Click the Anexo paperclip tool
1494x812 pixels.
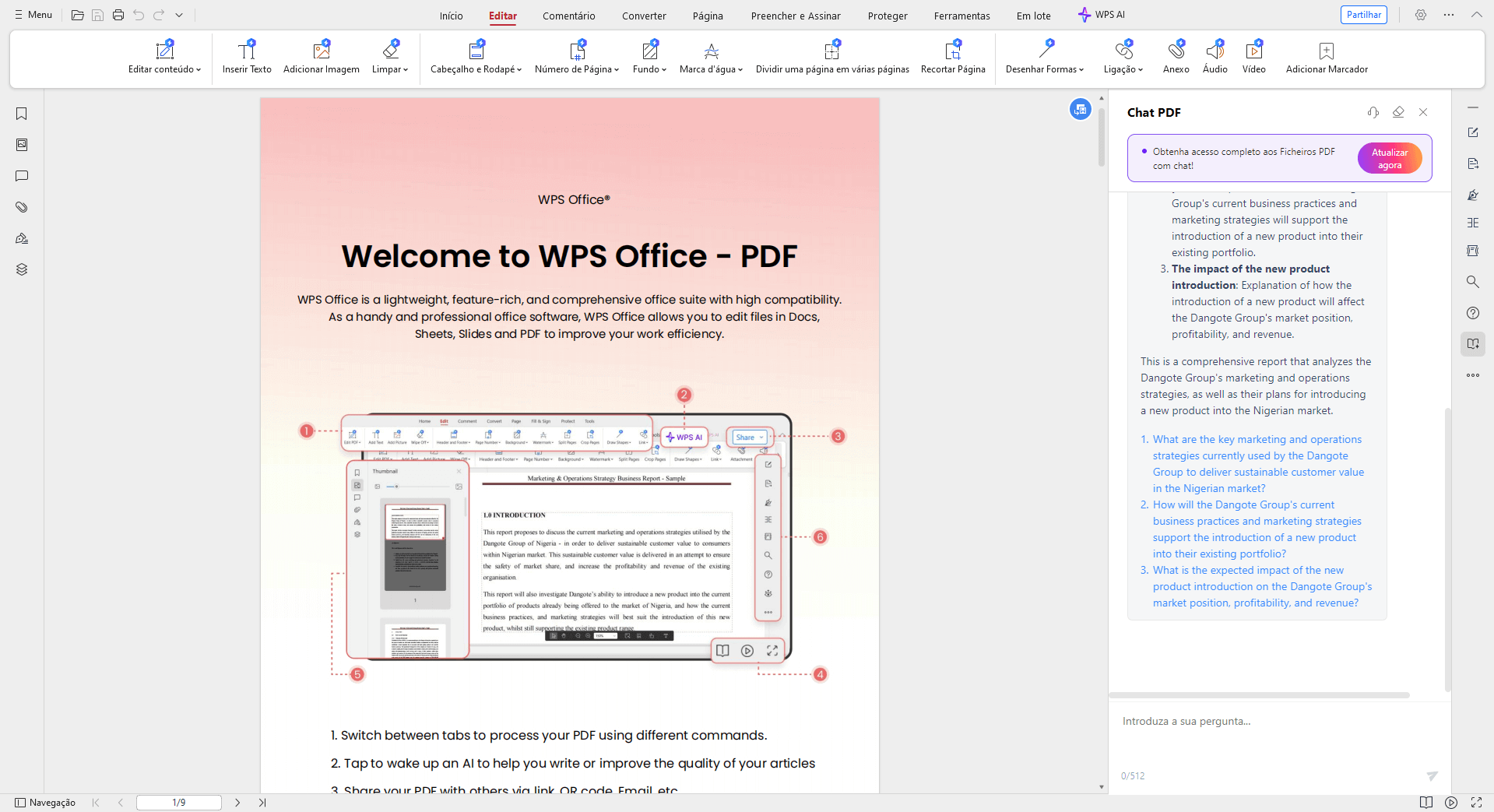pos(1176,58)
